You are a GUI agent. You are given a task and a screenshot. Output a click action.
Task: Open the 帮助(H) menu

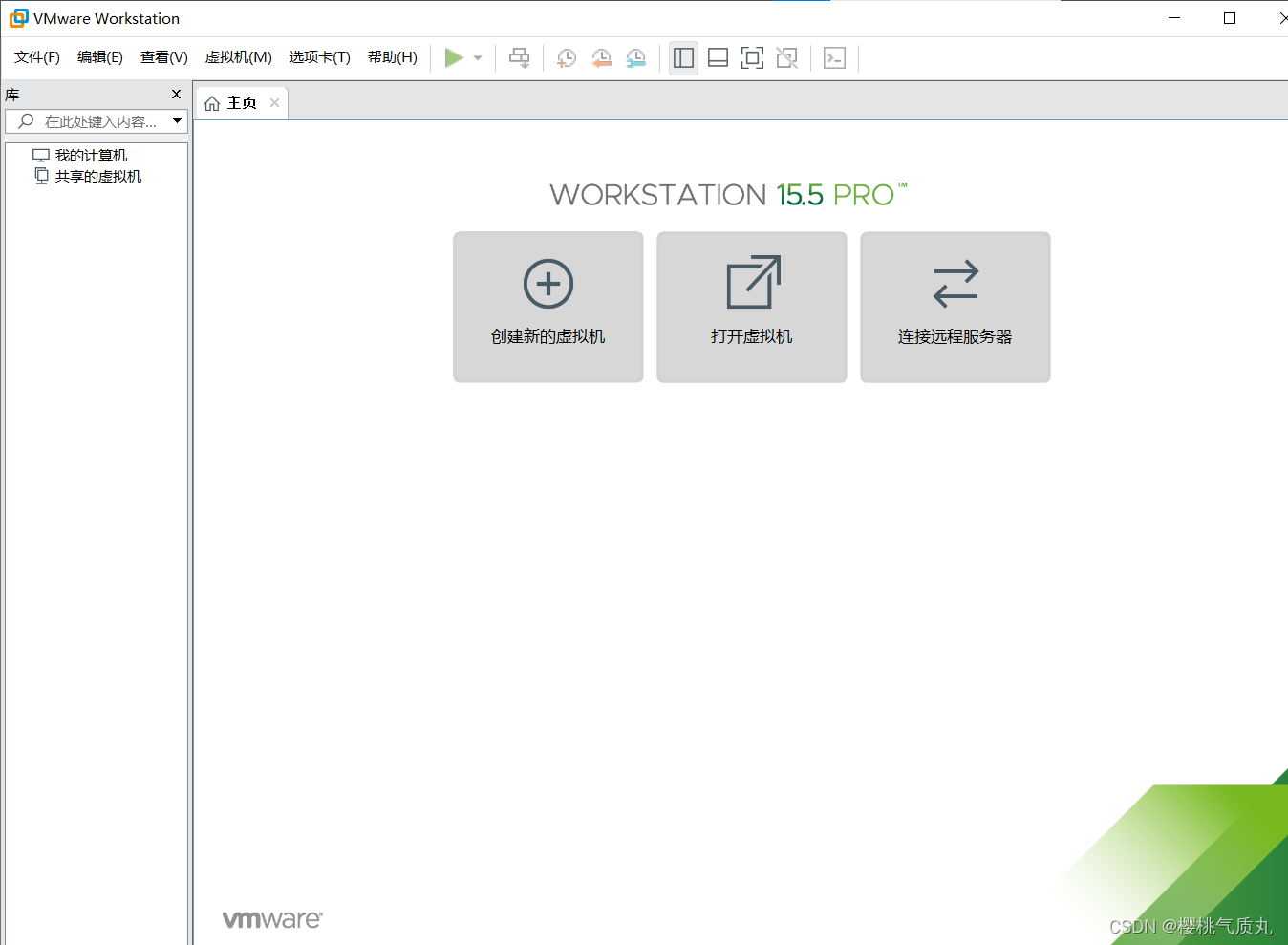[x=393, y=57]
